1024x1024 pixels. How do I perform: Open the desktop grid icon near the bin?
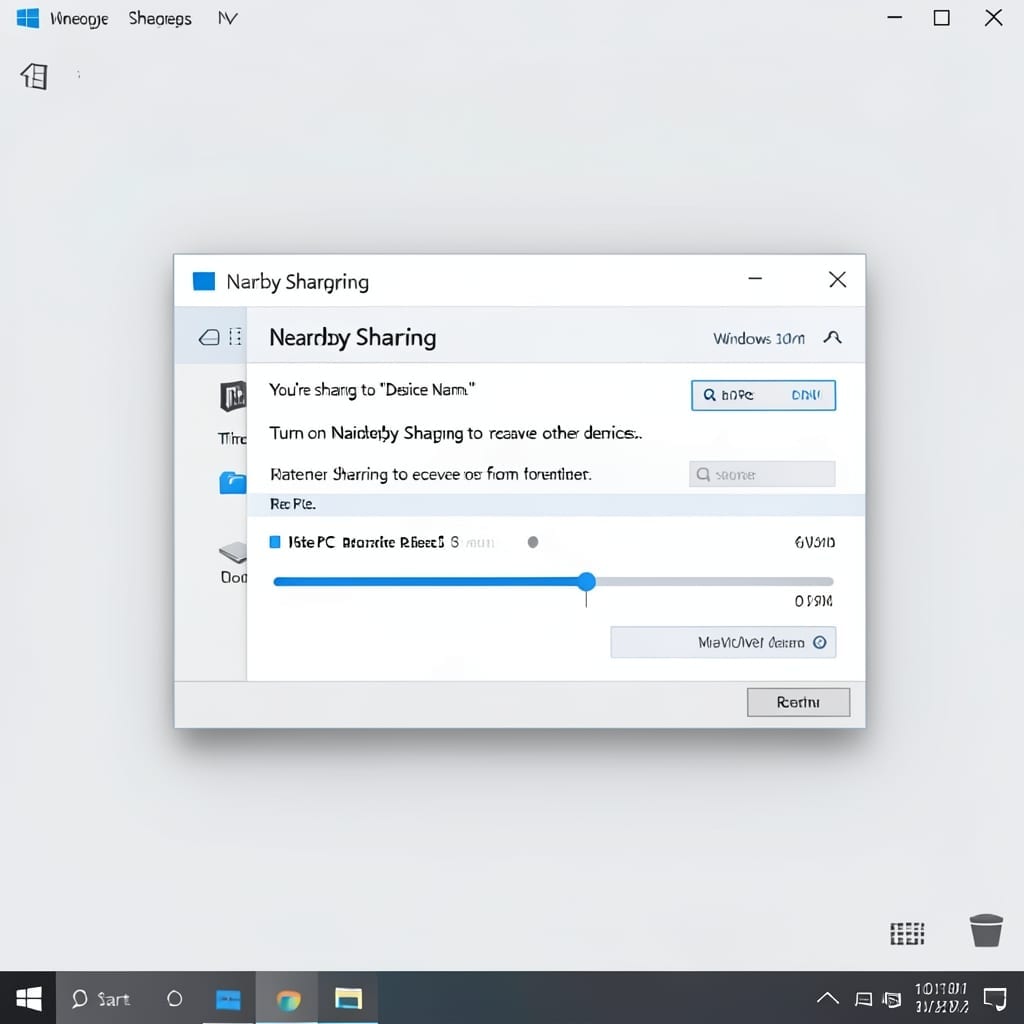(907, 934)
